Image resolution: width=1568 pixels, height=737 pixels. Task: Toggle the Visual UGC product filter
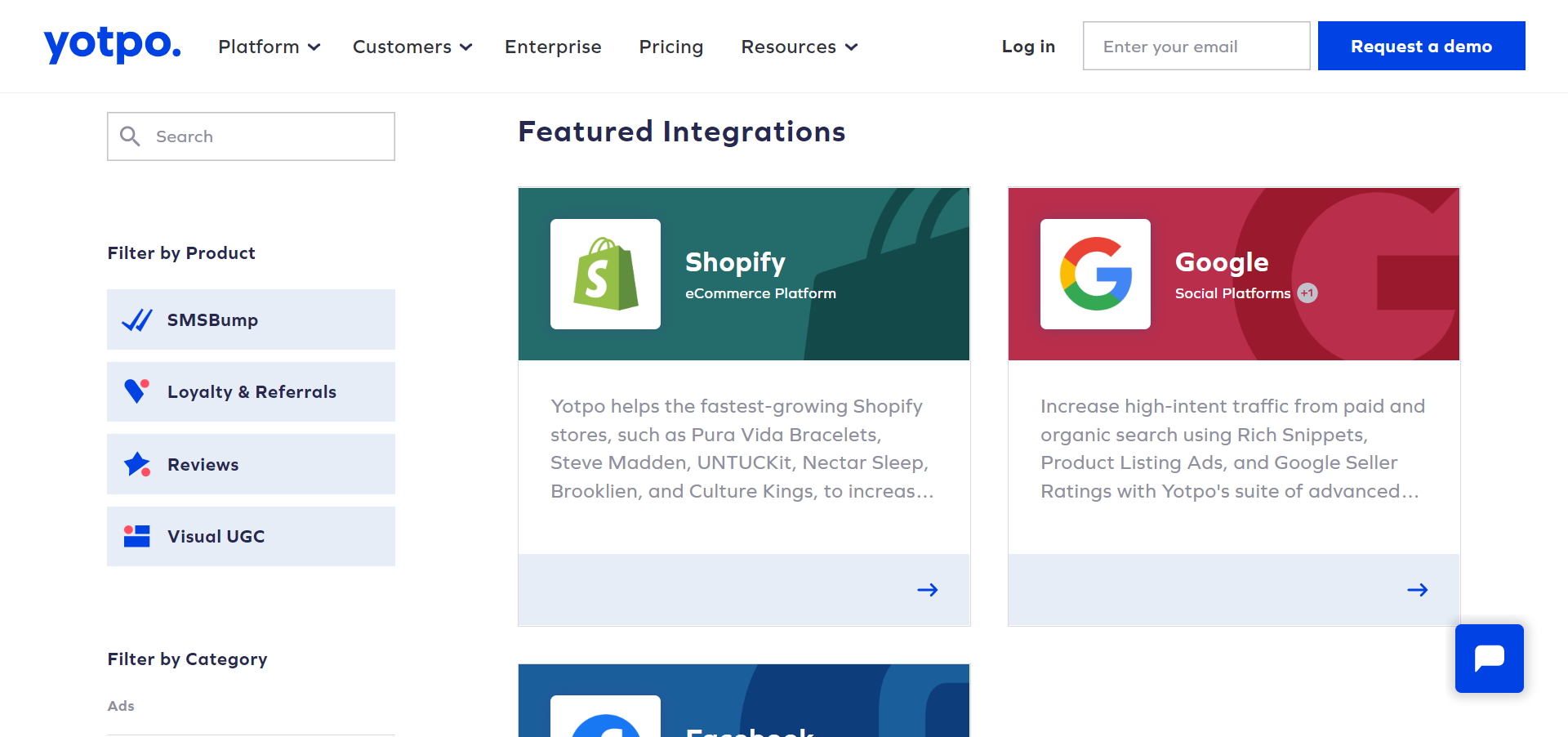pos(216,536)
